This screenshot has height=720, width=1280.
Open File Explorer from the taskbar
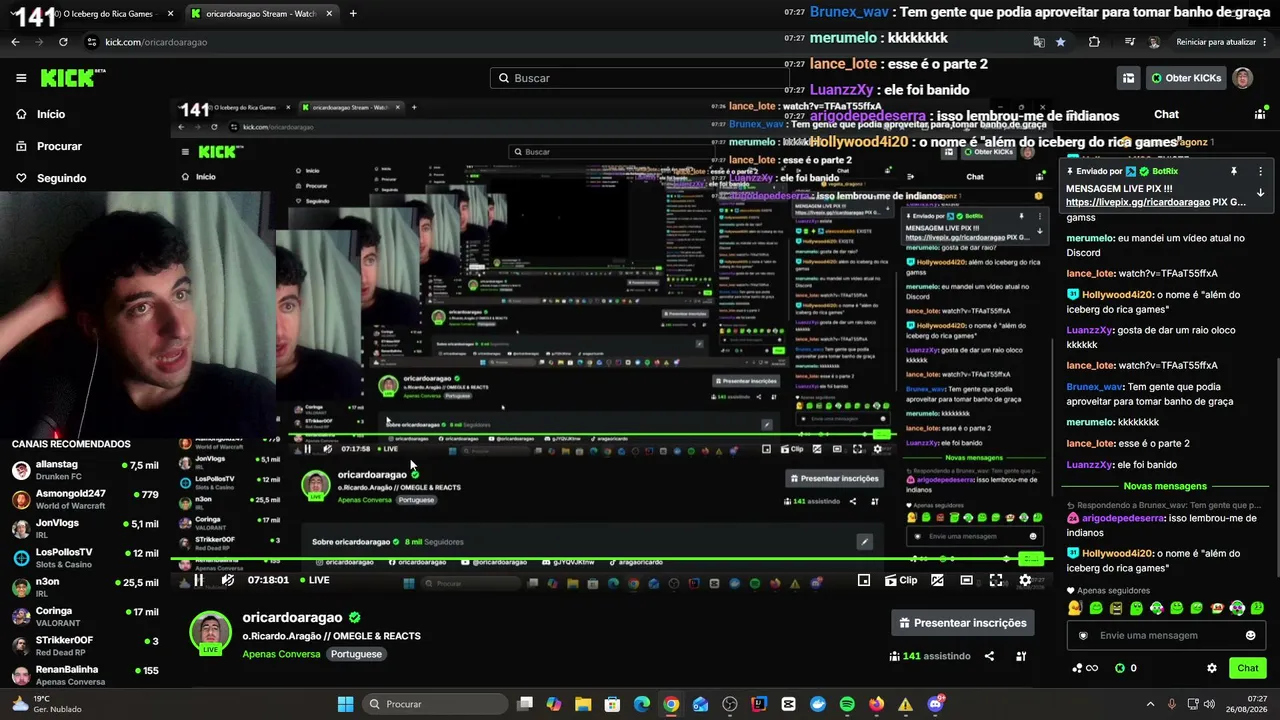(583, 704)
